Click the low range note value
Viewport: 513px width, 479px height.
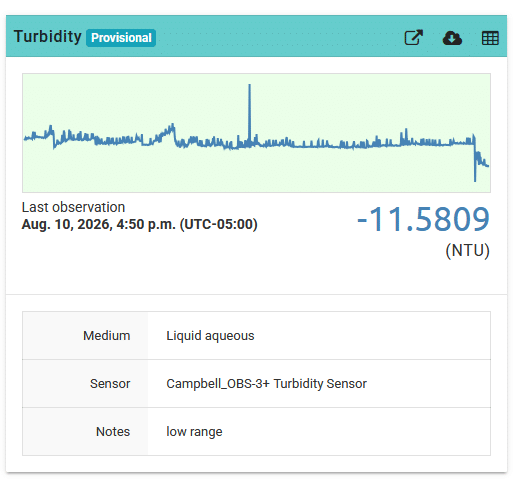point(194,432)
